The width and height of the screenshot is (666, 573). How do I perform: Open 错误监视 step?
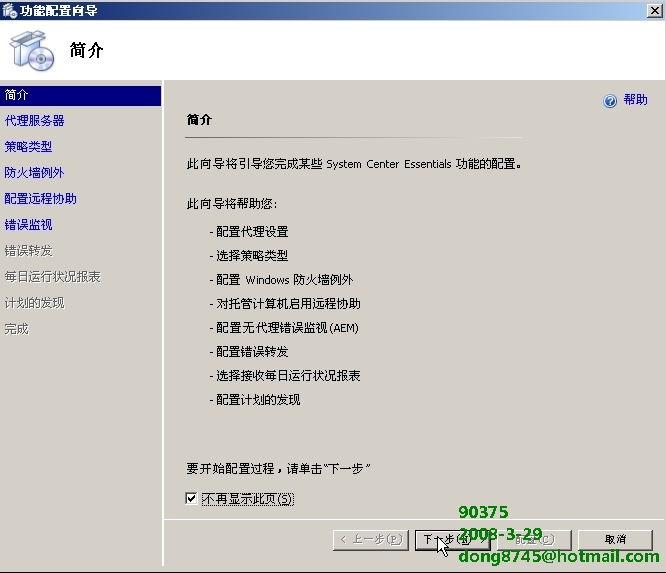click(28, 225)
